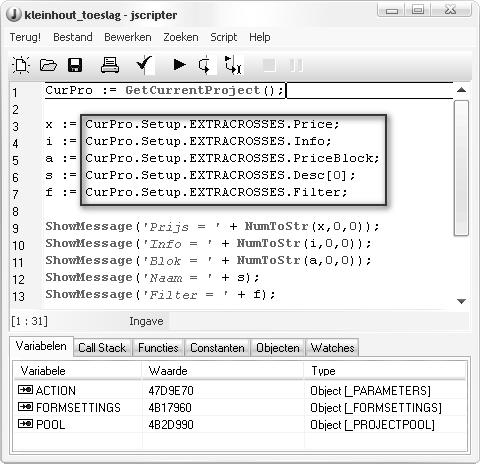Open a script with the folder icon
This screenshot has width=480, height=464.
pyautogui.click(x=48, y=65)
